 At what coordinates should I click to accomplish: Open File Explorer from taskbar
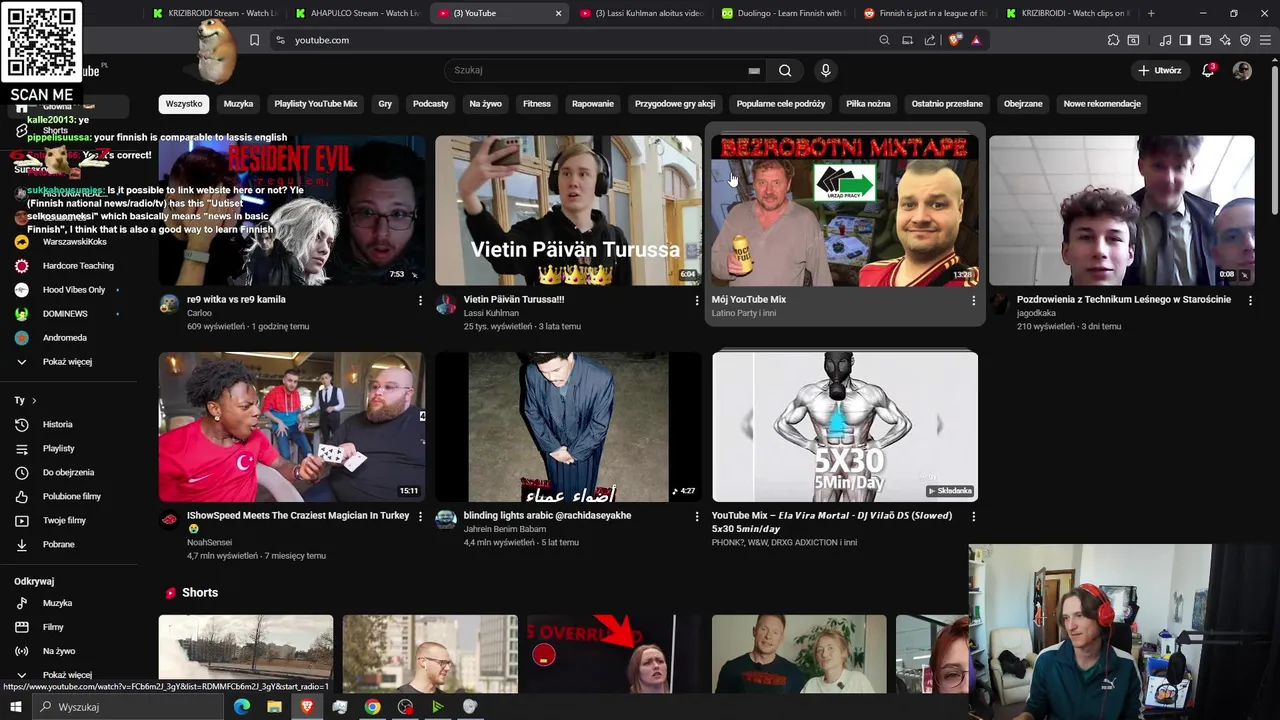274,707
